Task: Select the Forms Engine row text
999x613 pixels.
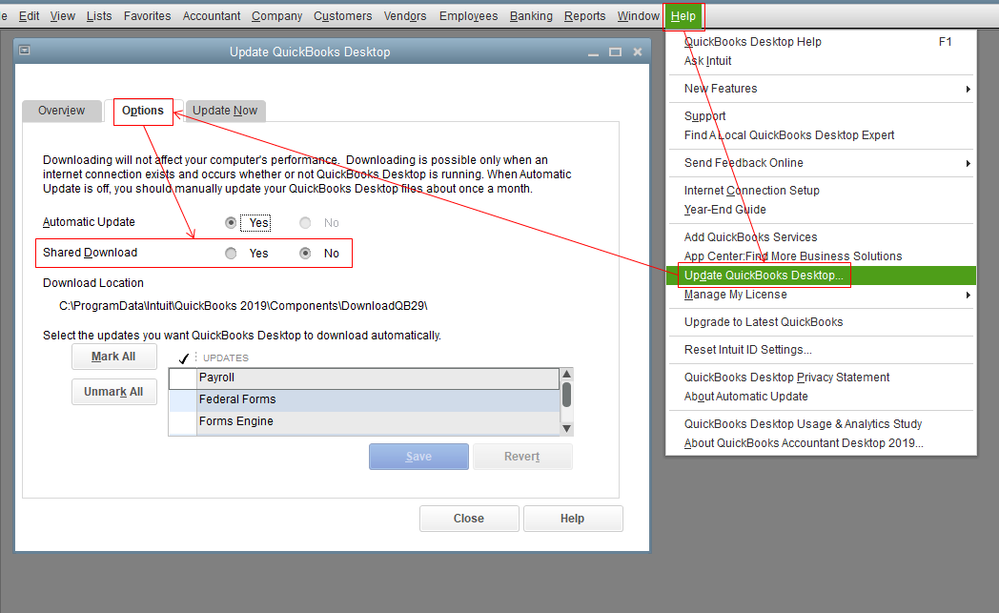Action: click(236, 421)
